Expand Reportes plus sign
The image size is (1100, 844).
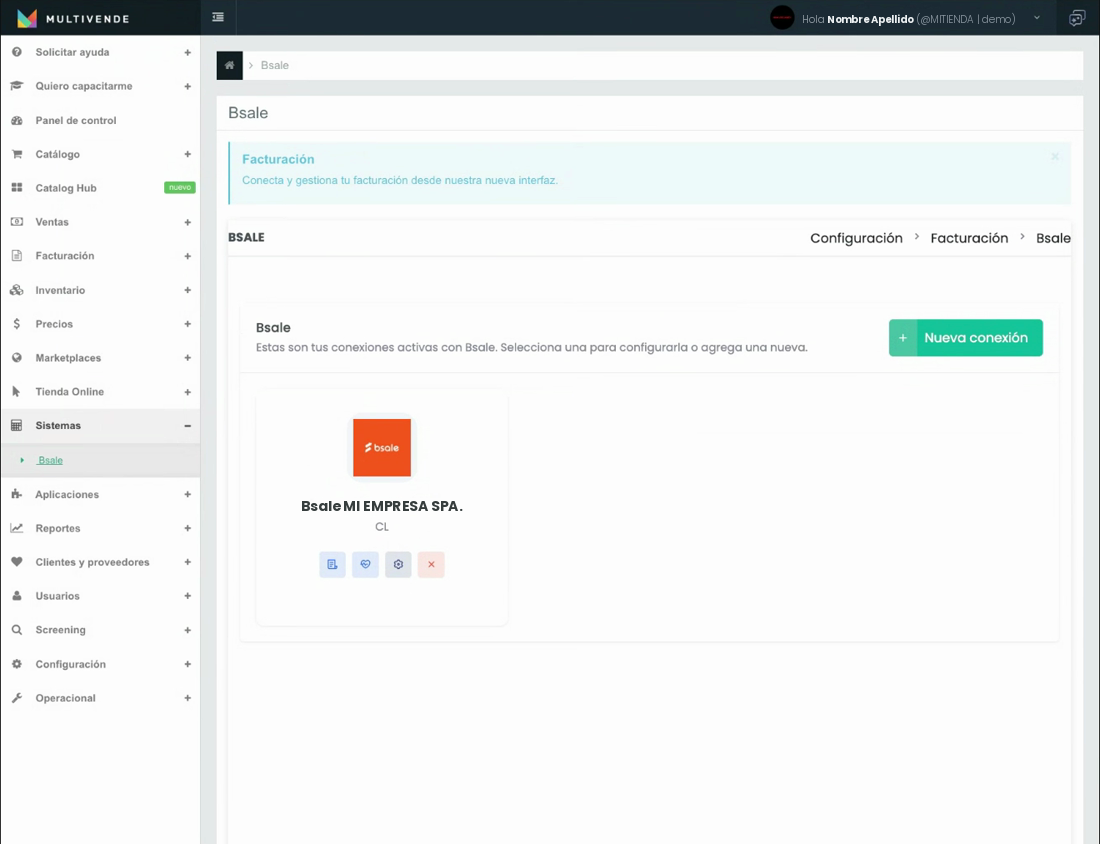pyautogui.click(x=187, y=528)
